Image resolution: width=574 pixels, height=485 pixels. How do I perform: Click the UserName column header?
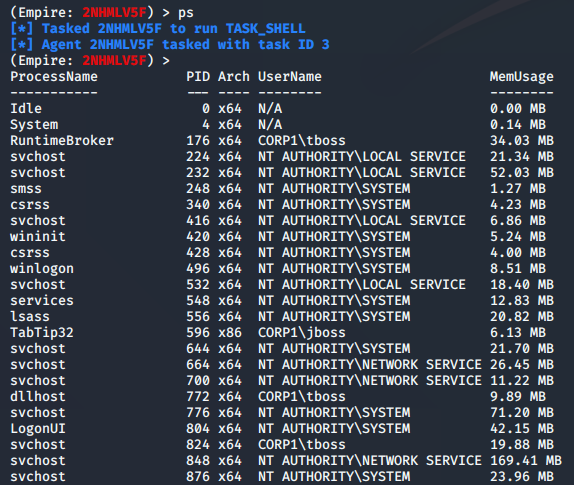pos(290,77)
